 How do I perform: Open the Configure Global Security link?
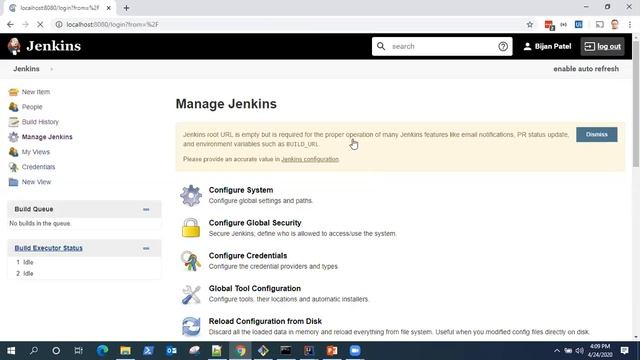pos(255,223)
